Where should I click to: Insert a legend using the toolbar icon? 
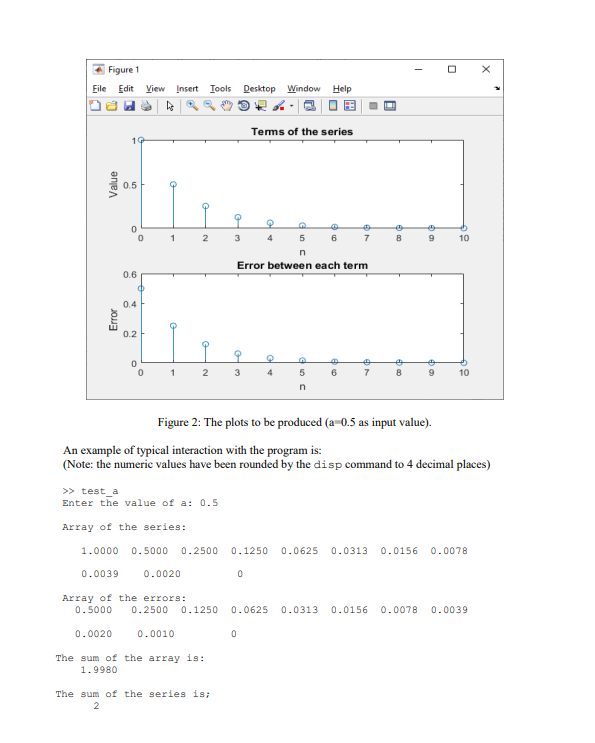point(350,106)
